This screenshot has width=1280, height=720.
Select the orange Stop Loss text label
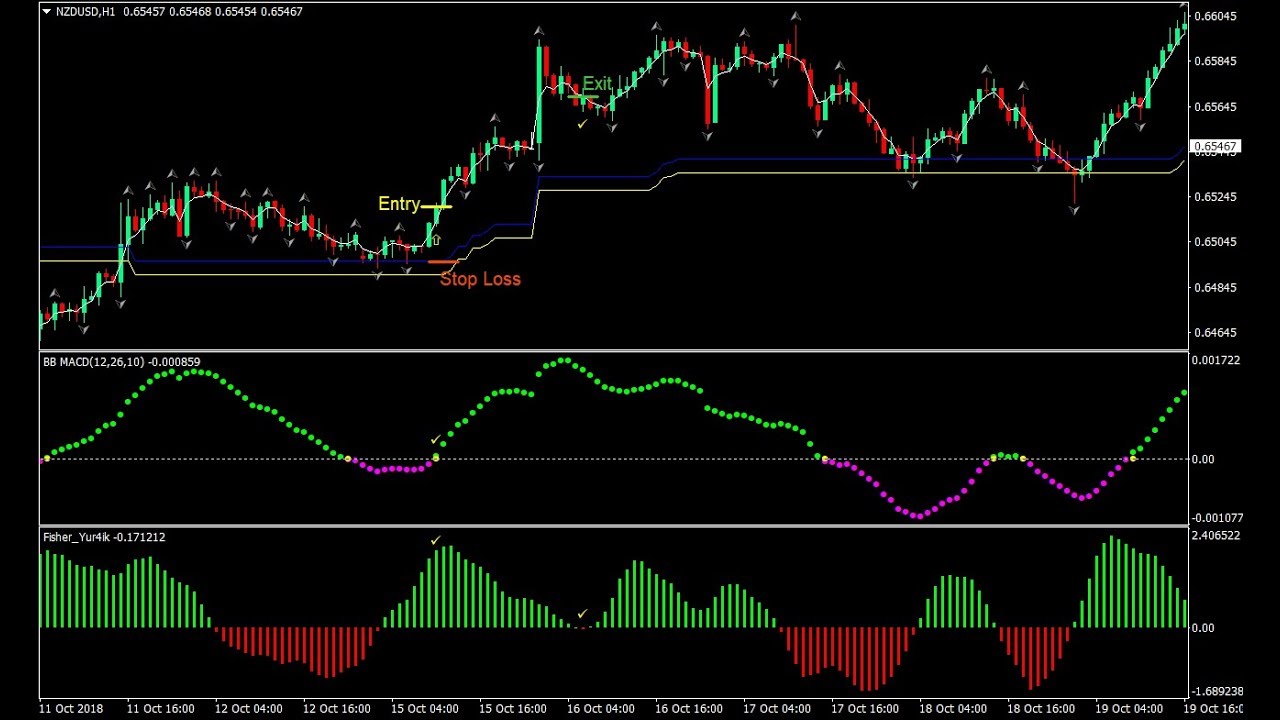coord(480,279)
